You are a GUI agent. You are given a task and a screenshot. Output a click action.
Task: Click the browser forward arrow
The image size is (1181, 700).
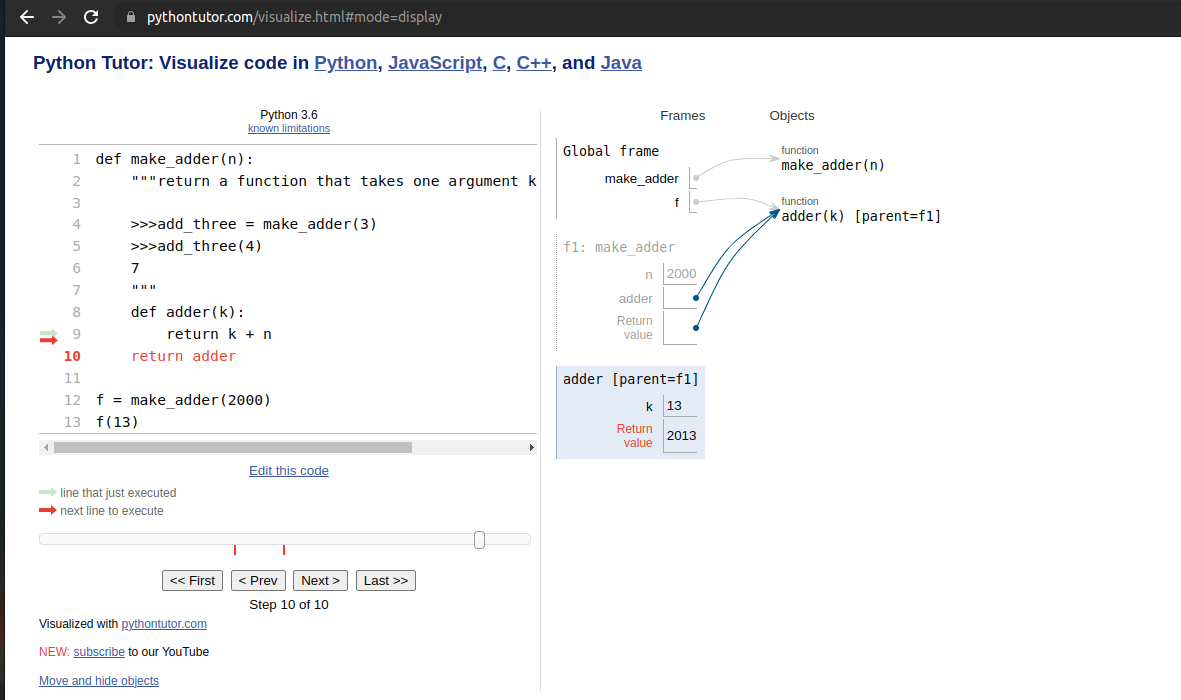(x=59, y=17)
